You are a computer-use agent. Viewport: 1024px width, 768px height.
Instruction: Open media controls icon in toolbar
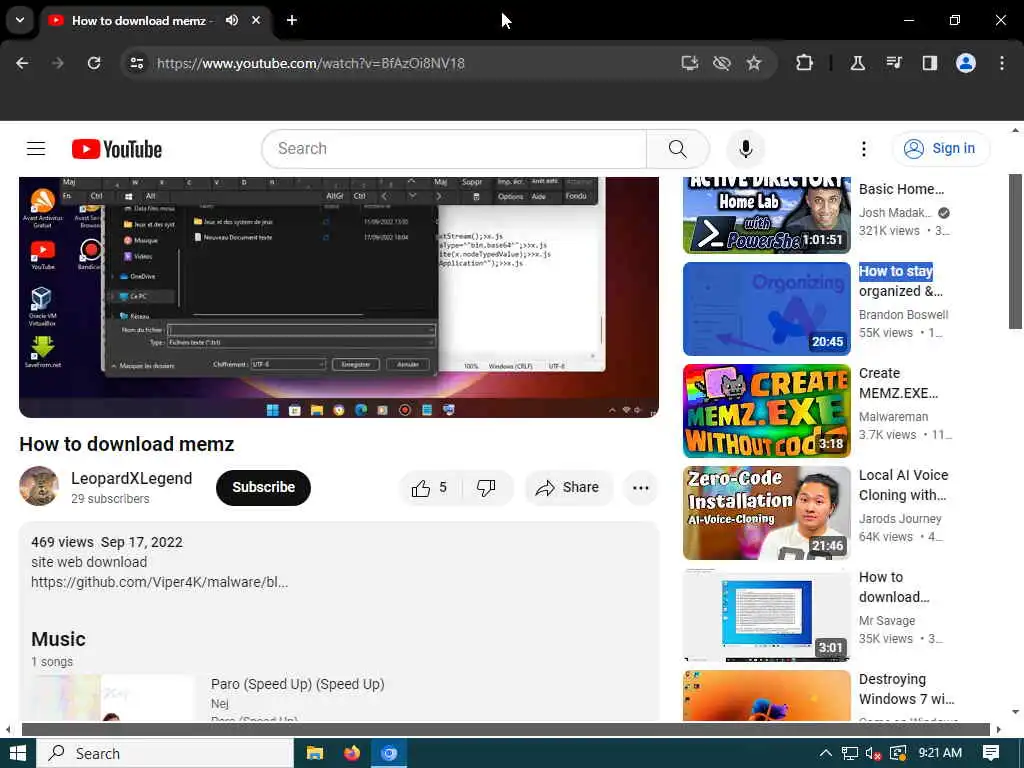pos(894,63)
